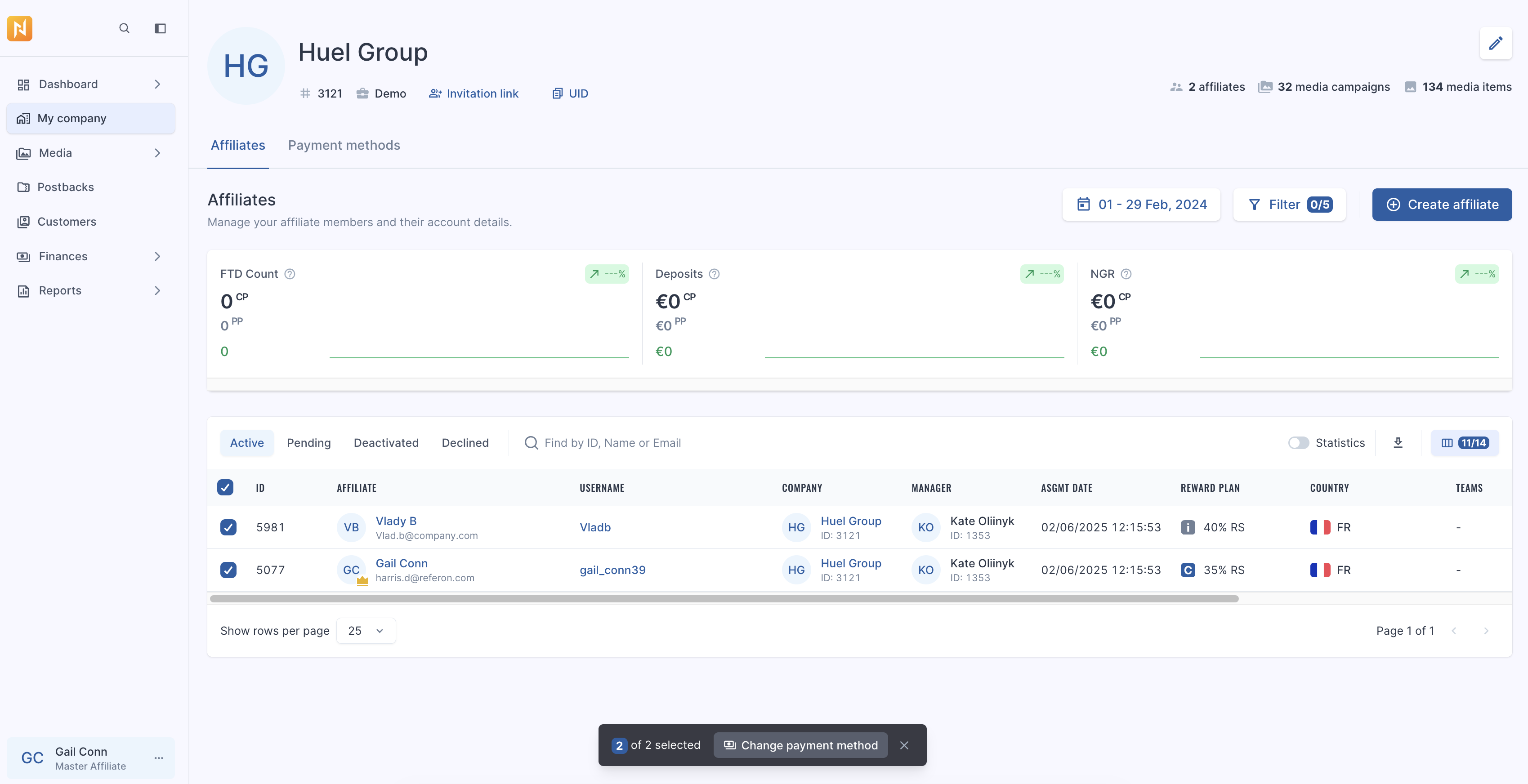Image resolution: width=1528 pixels, height=784 pixels.
Task: Select the Deactivated status tab
Action: coord(386,443)
